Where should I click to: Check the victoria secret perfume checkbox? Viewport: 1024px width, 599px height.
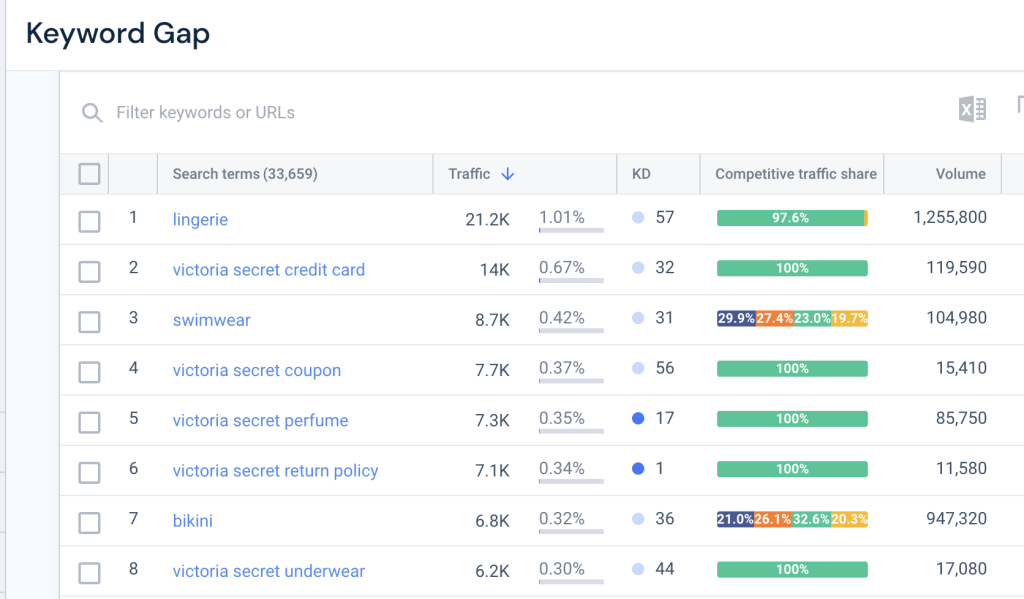[x=89, y=423]
